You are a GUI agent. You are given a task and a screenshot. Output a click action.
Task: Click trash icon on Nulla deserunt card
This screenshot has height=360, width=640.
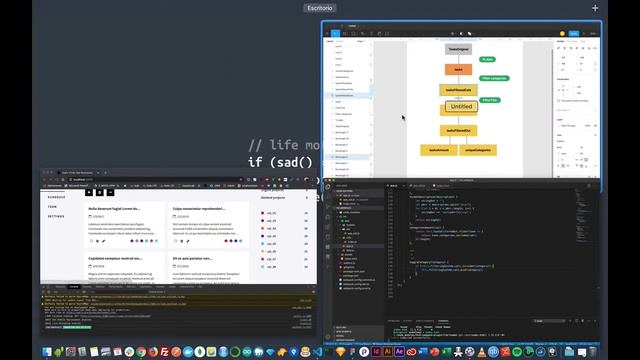coord(97,241)
